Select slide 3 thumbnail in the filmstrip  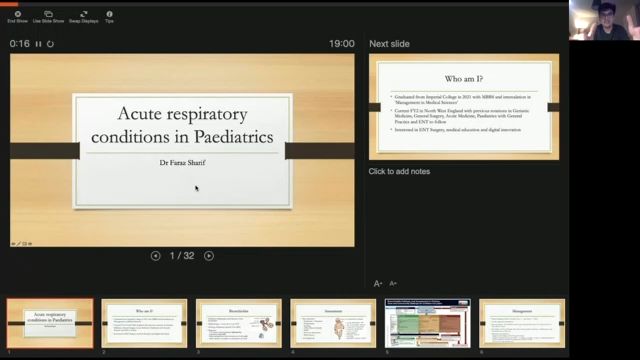(x=239, y=323)
